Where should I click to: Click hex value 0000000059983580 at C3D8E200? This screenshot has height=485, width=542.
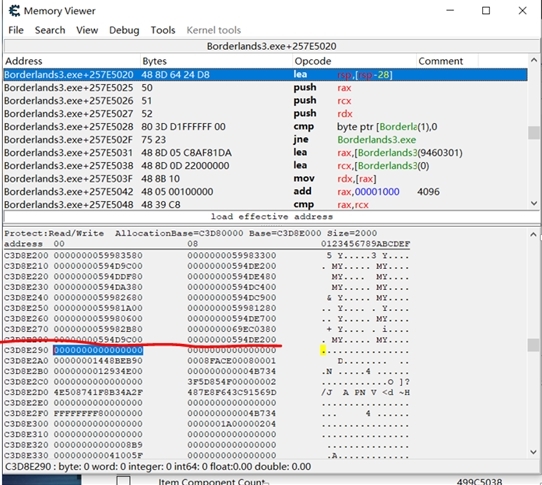98,255
